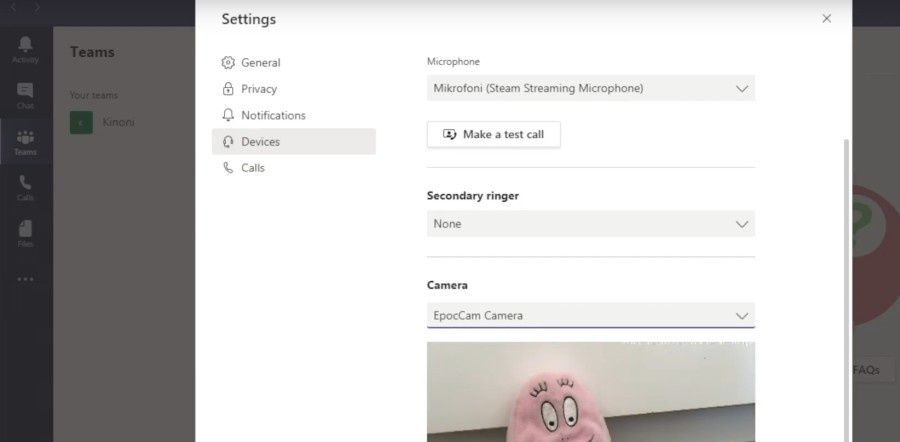900x442 pixels.
Task: Click the Privacy lock icon
Action: 228,89
